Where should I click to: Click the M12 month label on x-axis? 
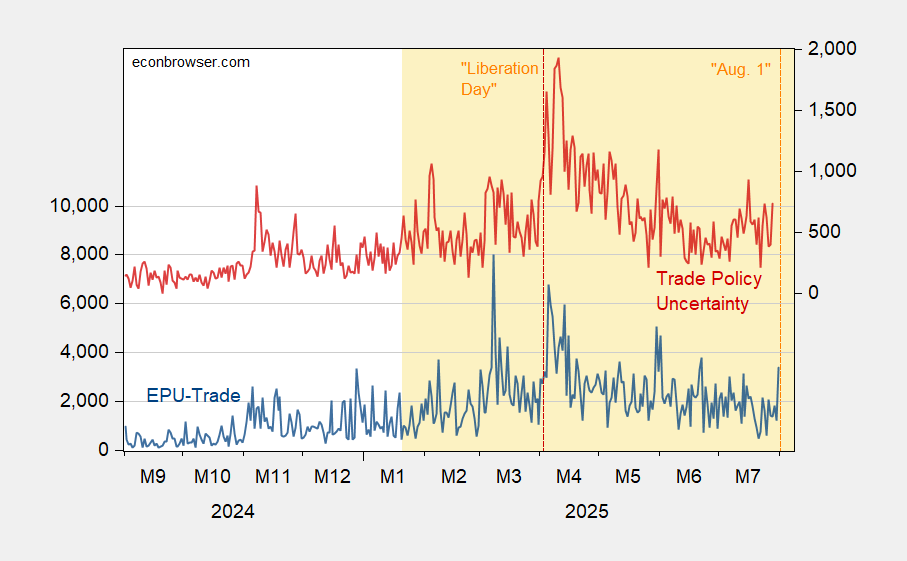(332, 477)
